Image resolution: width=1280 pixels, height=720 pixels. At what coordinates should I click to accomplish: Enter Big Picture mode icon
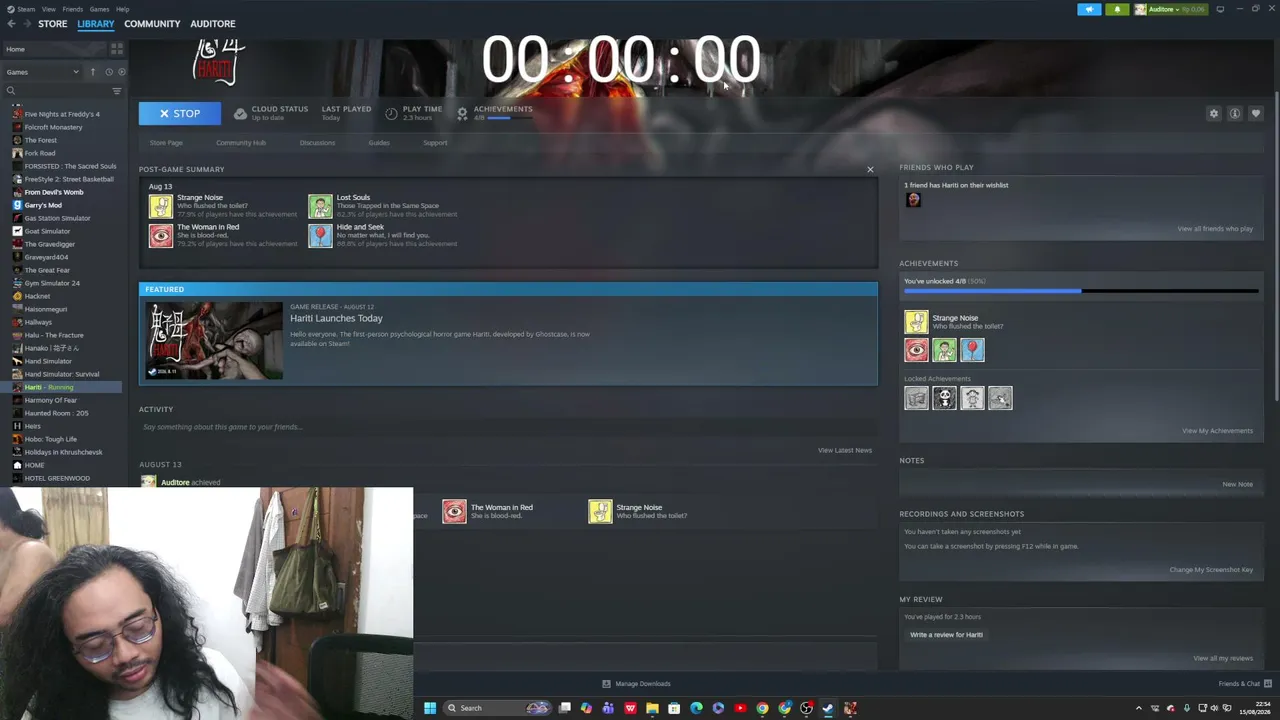tap(1220, 9)
